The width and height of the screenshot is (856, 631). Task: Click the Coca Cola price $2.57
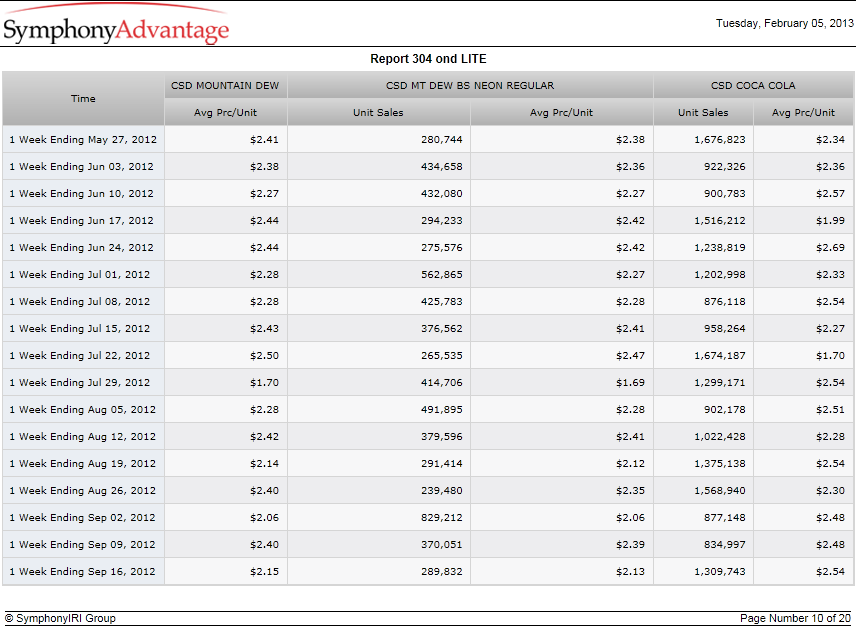(830, 193)
